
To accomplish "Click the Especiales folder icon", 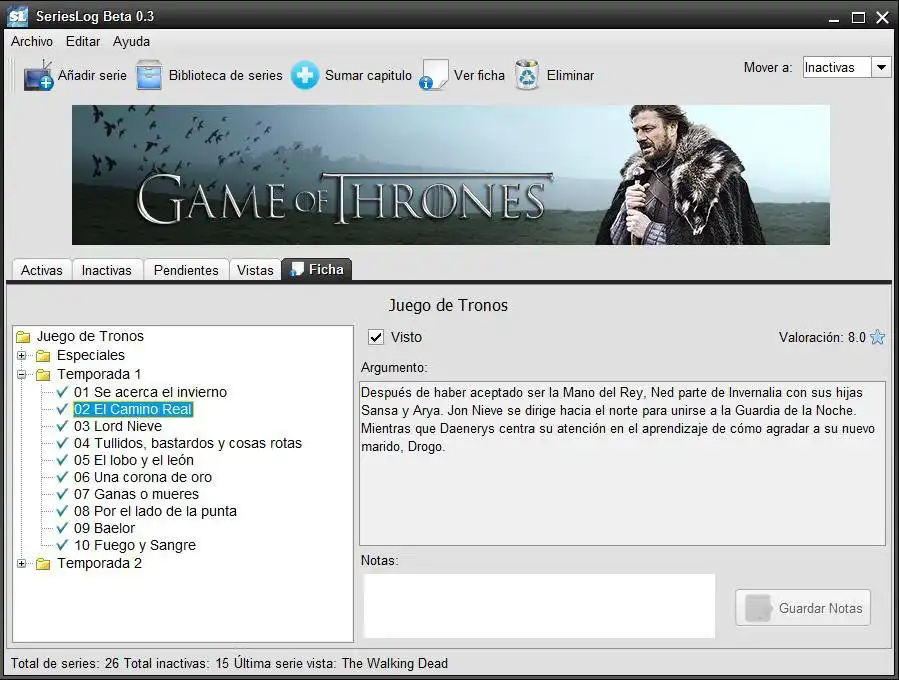I will pos(43,355).
